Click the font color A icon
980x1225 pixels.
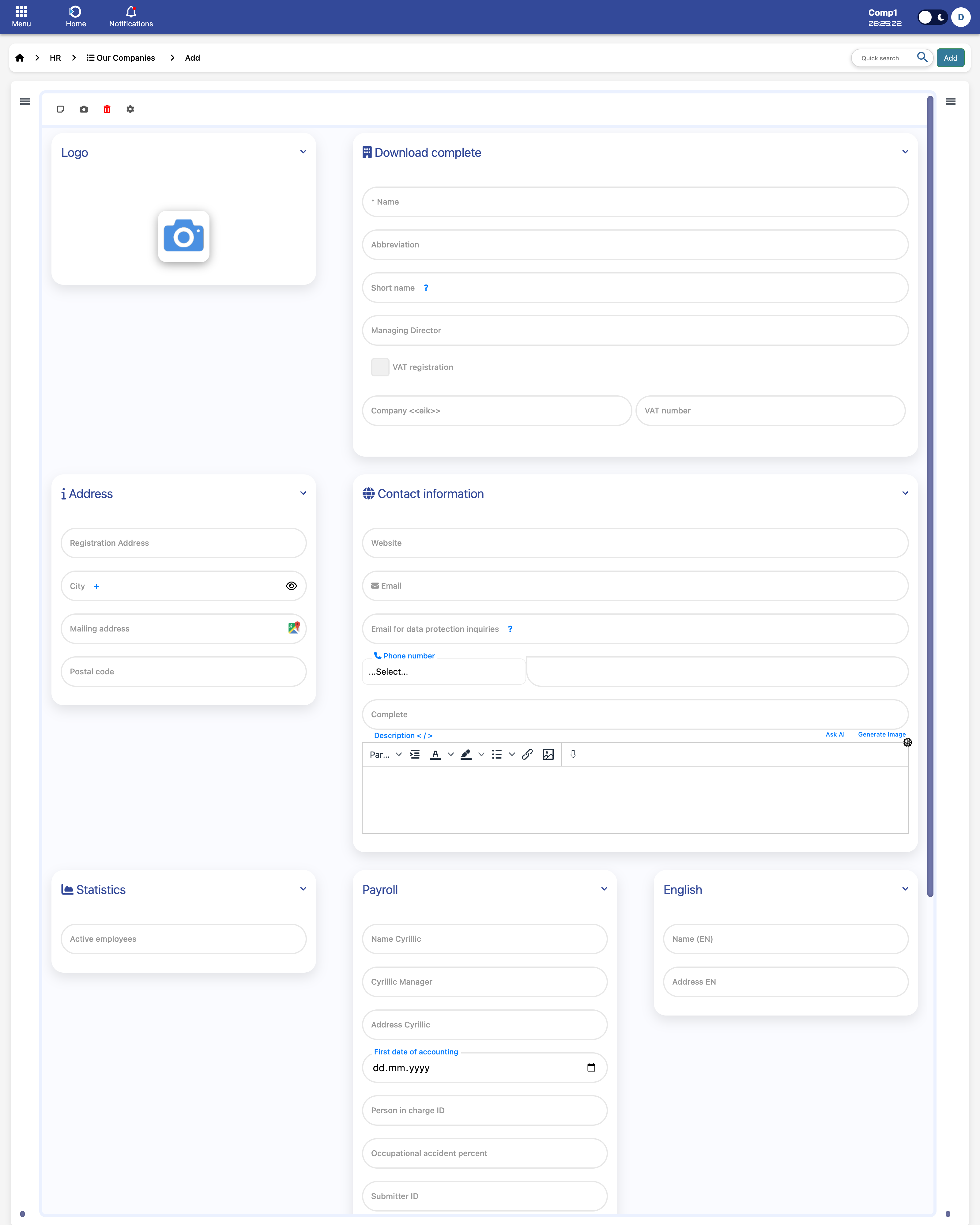(435, 755)
